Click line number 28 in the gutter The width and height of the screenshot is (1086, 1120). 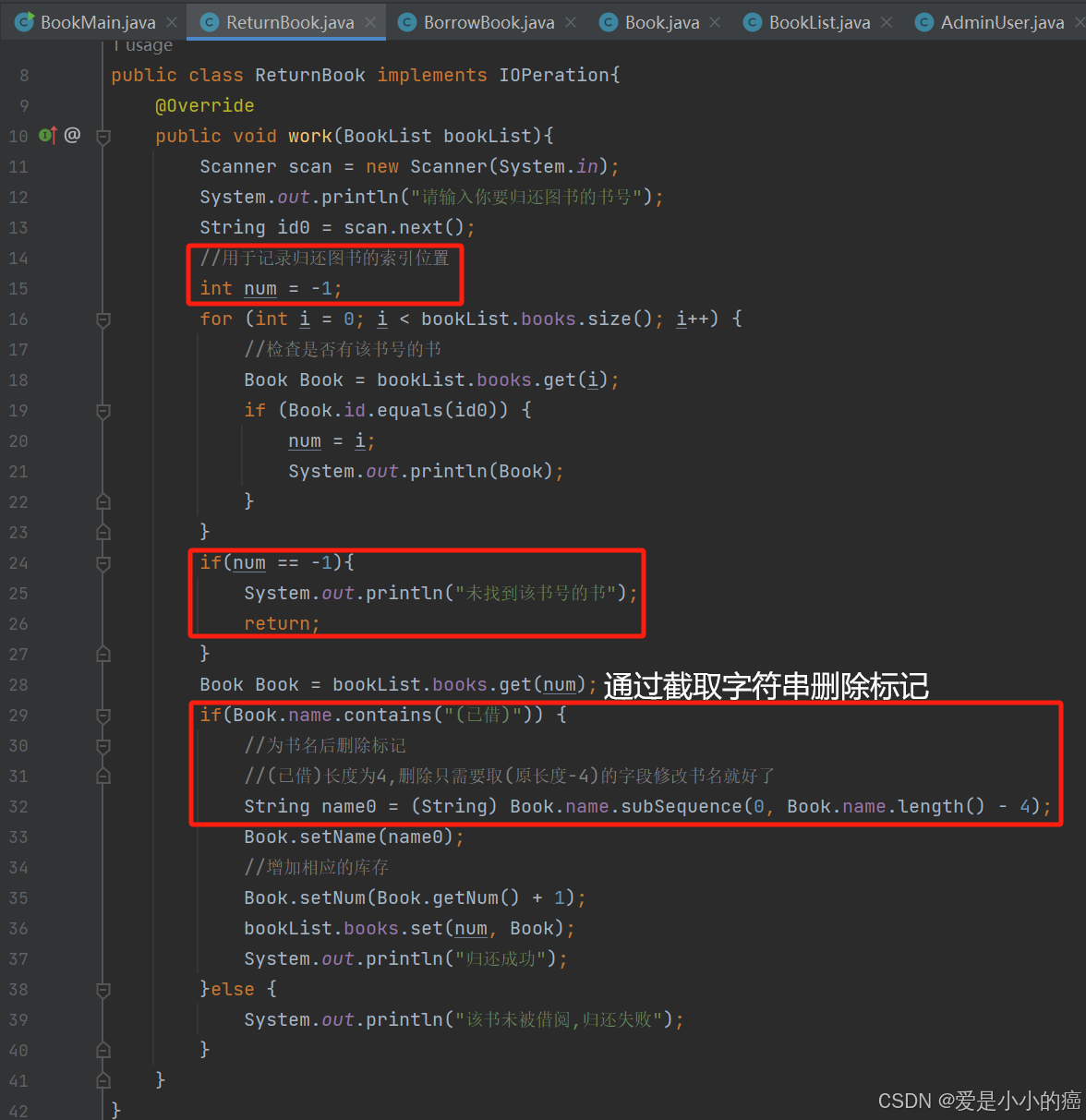[18, 685]
